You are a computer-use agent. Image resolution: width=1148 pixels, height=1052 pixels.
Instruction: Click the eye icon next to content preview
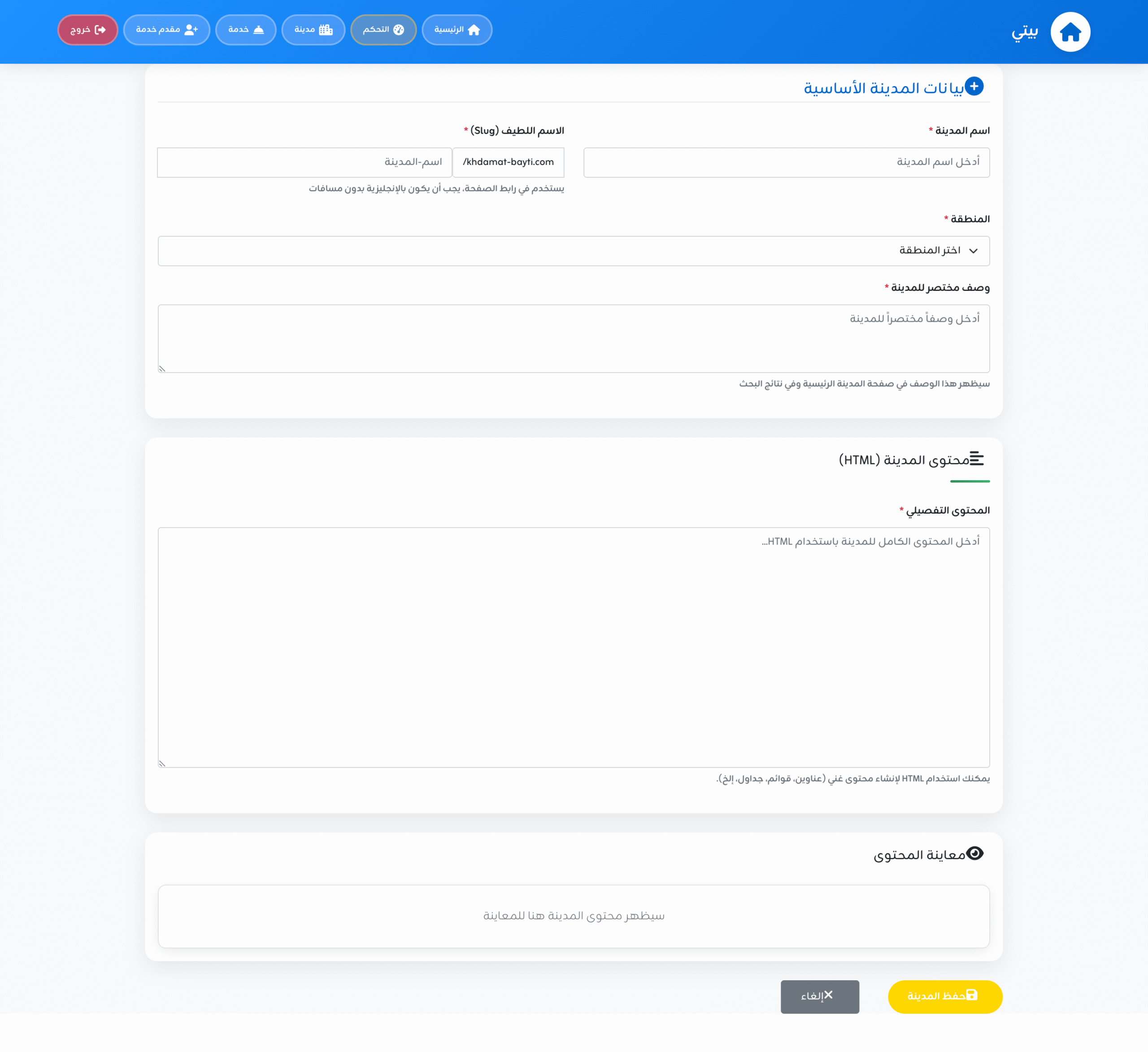click(x=974, y=853)
